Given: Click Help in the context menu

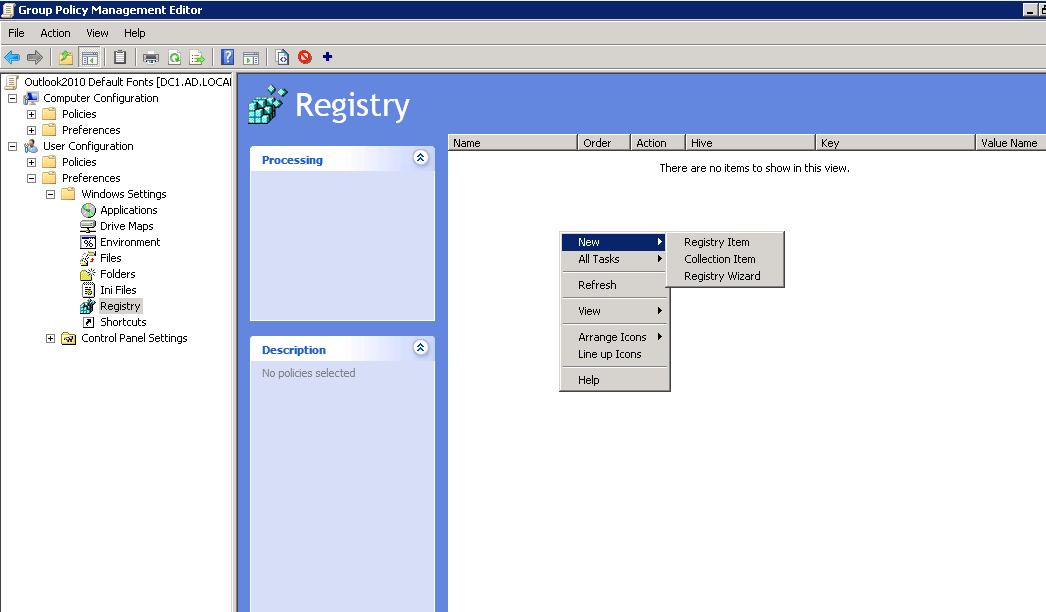Looking at the screenshot, I should tap(614, 380).
